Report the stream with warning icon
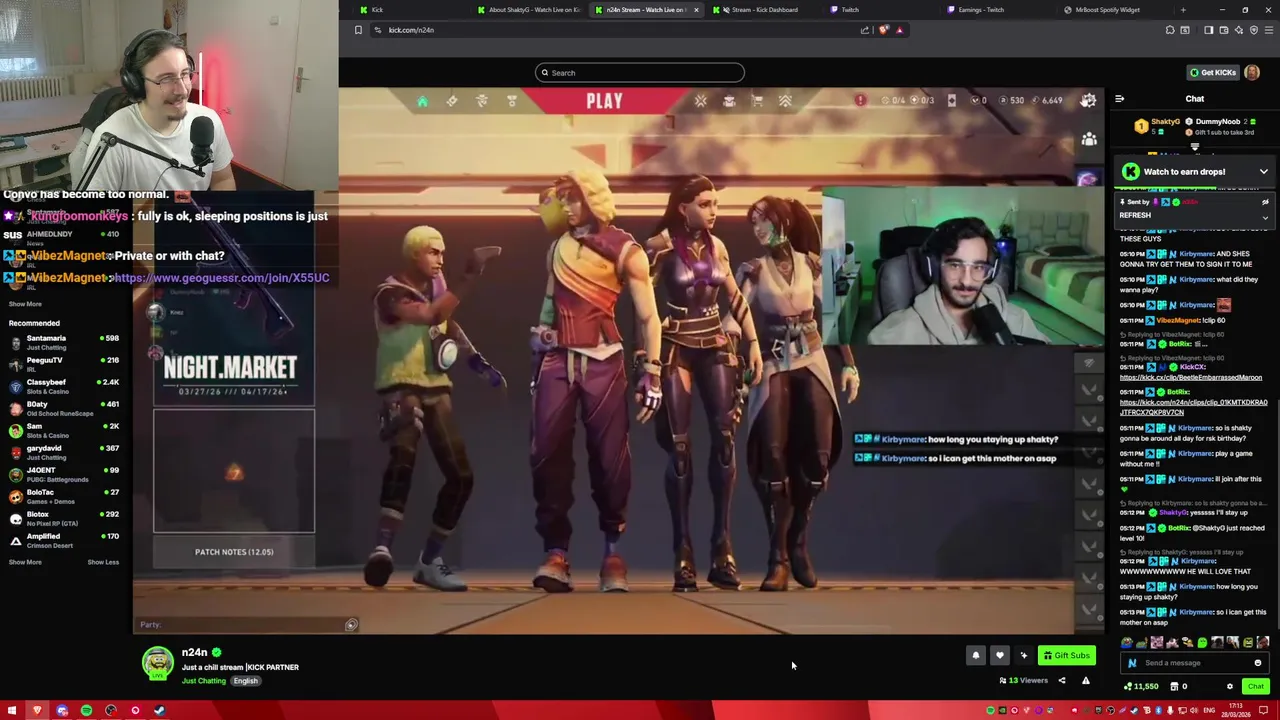The width and height of the screenshot is (1280, 720). pos(1085,681)
